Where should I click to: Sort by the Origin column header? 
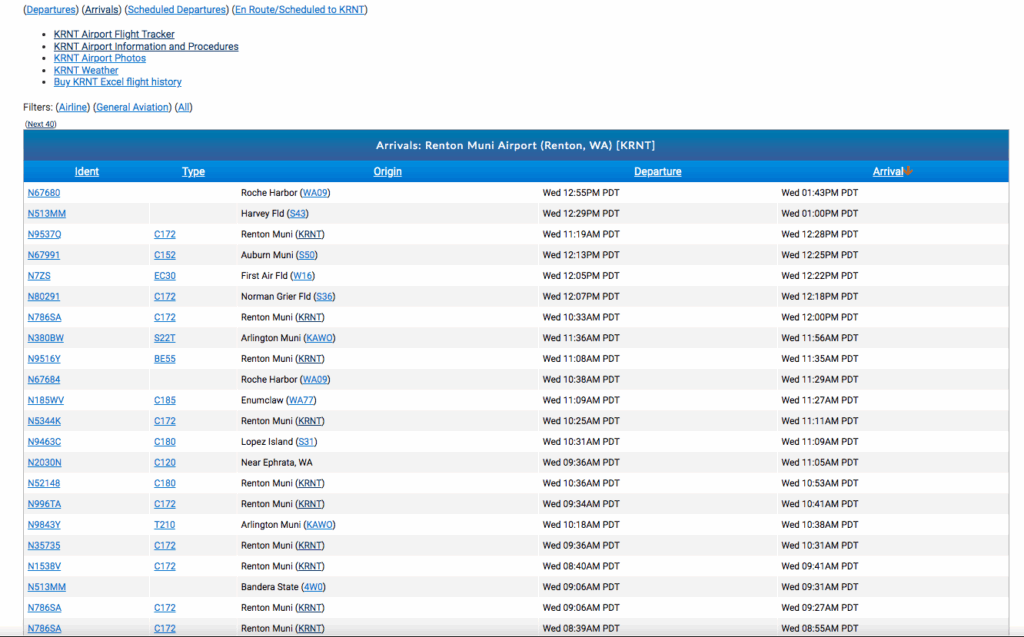387,172
